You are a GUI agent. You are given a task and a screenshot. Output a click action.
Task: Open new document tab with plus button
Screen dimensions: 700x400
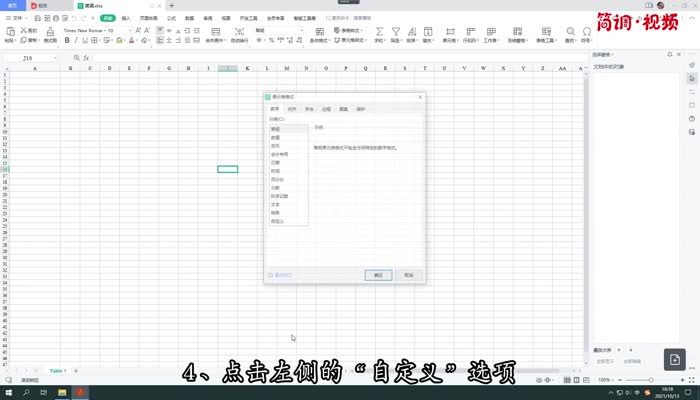(171, 5)
